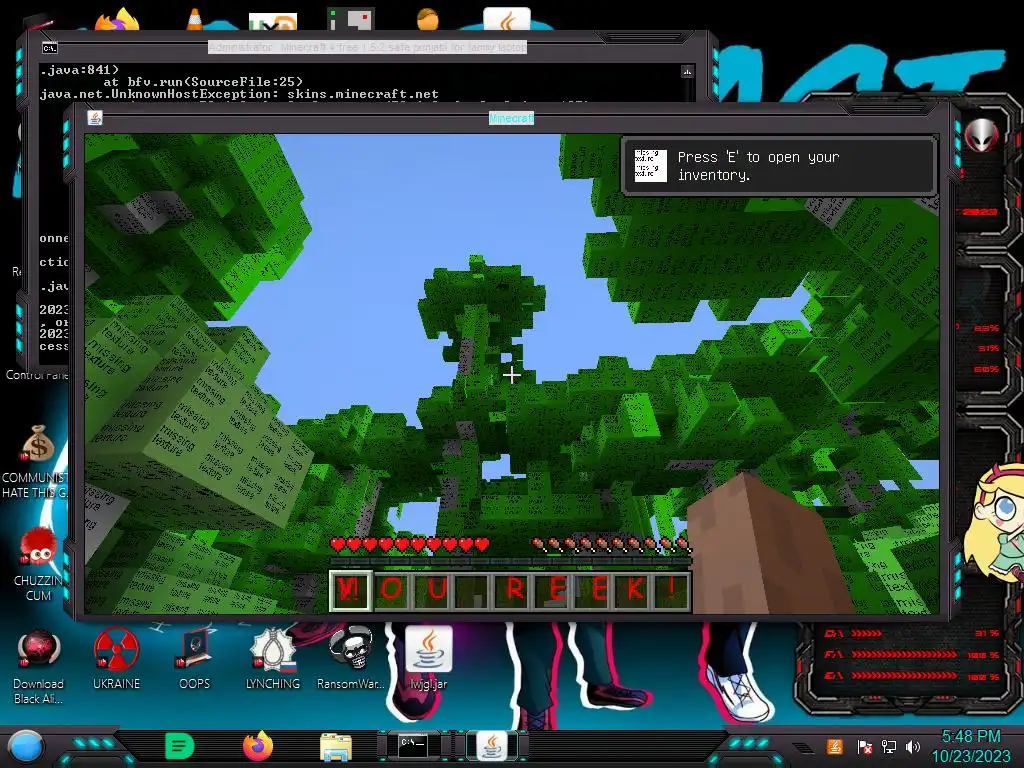Viewport: 1024px width, 768px height.
Task: Open the Action Center flag tray icon
Action: (864, 746)
